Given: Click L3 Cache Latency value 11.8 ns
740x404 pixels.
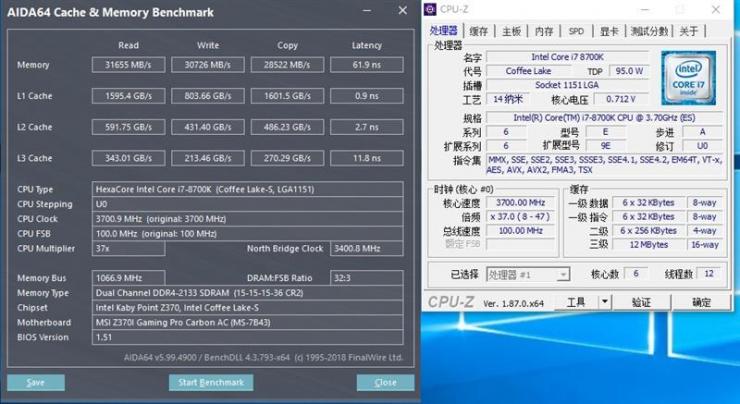Looking at the screenshot, I should point(367,158).
